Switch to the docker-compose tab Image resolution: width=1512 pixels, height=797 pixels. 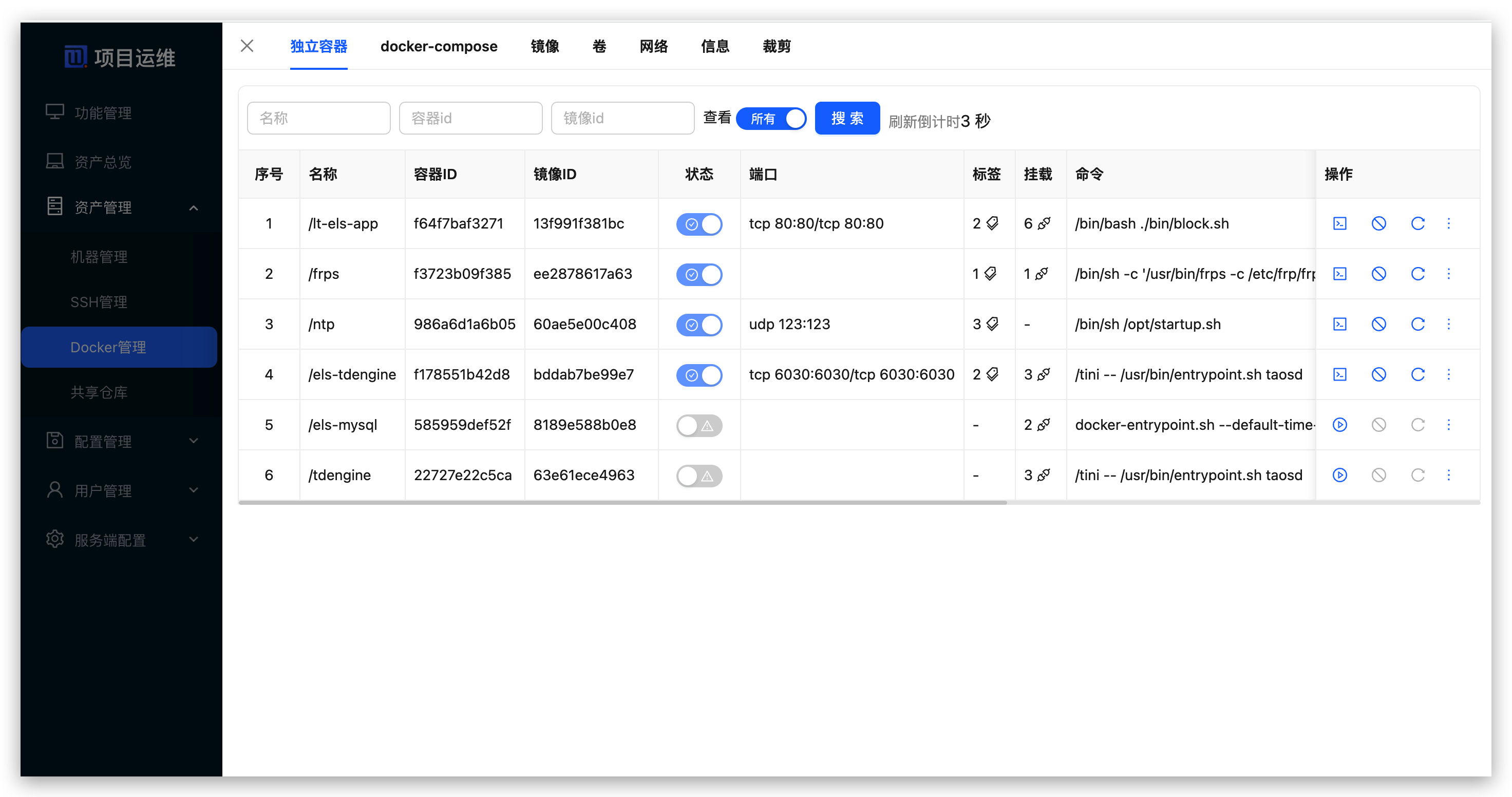[439, 46]
